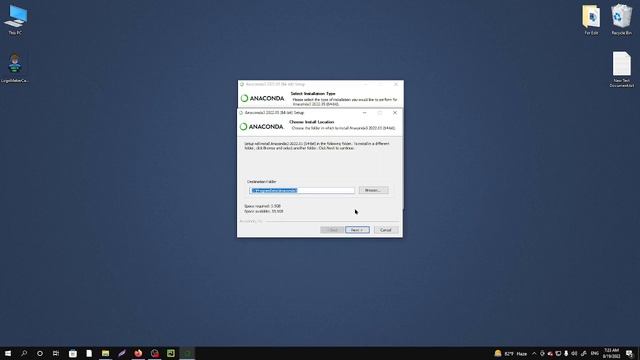Click the Destination Folder label
640x360 pixels.
tap(262, 182)
